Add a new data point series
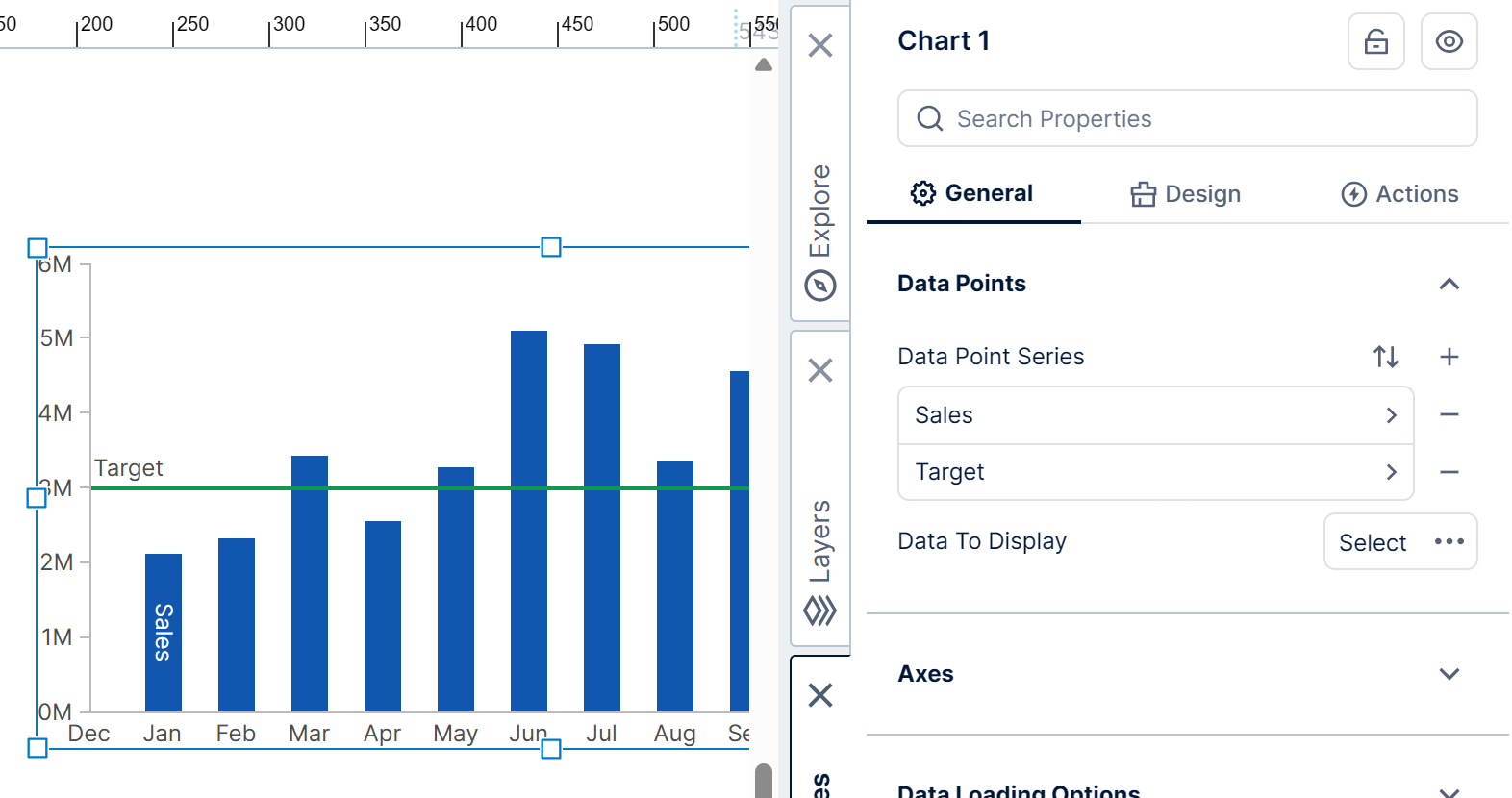Viewport: 1512px width, 798px height. [x=1449, y=357]
